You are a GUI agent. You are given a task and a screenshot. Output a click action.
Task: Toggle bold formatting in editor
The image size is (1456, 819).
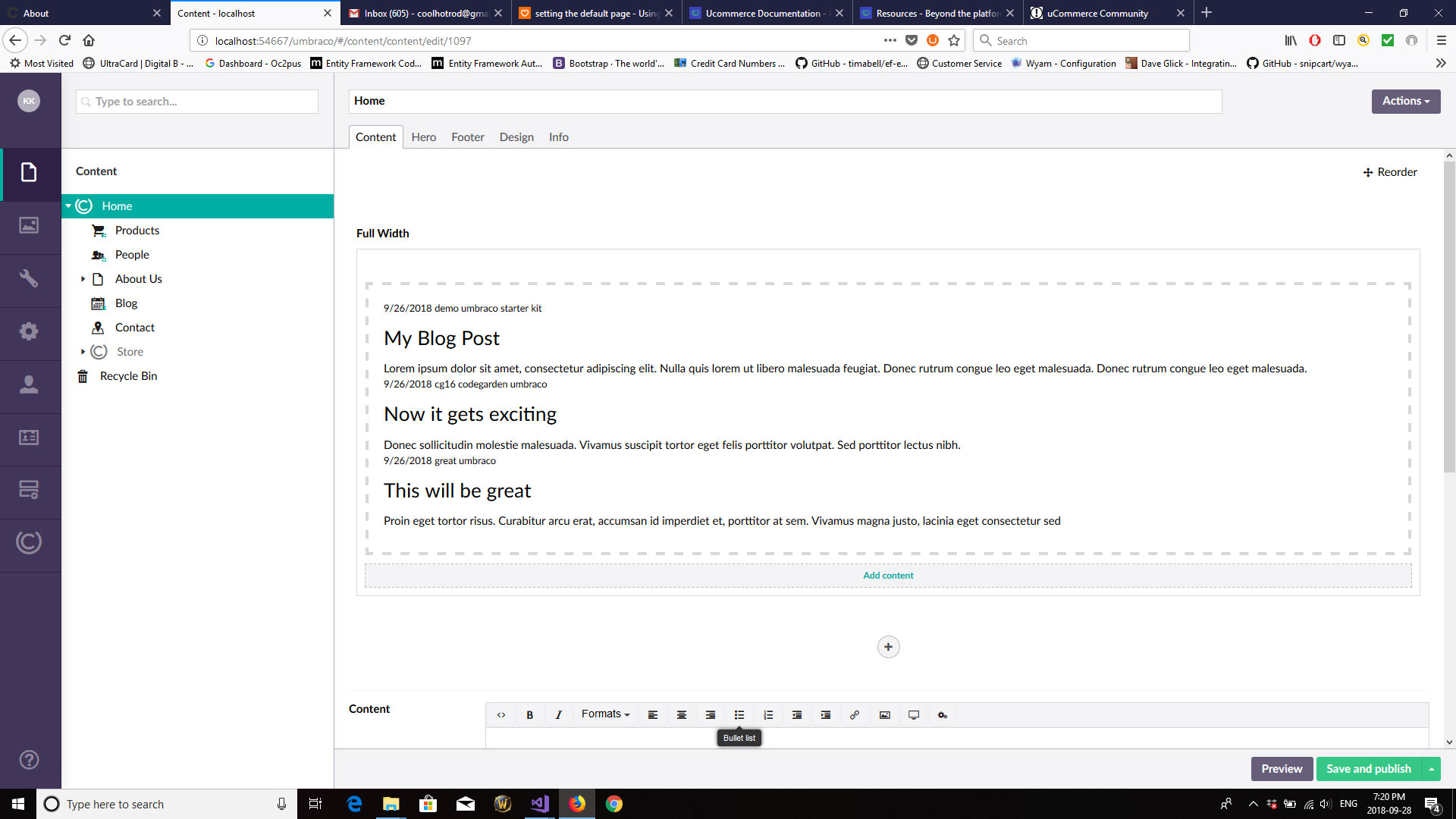(530, 715)
